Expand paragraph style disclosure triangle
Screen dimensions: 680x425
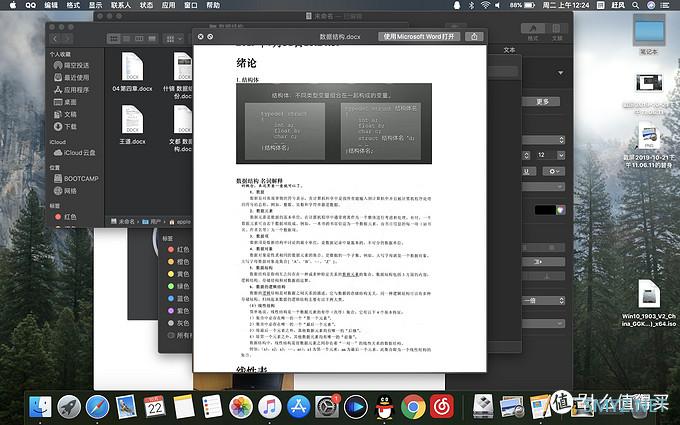click(560, 73)
